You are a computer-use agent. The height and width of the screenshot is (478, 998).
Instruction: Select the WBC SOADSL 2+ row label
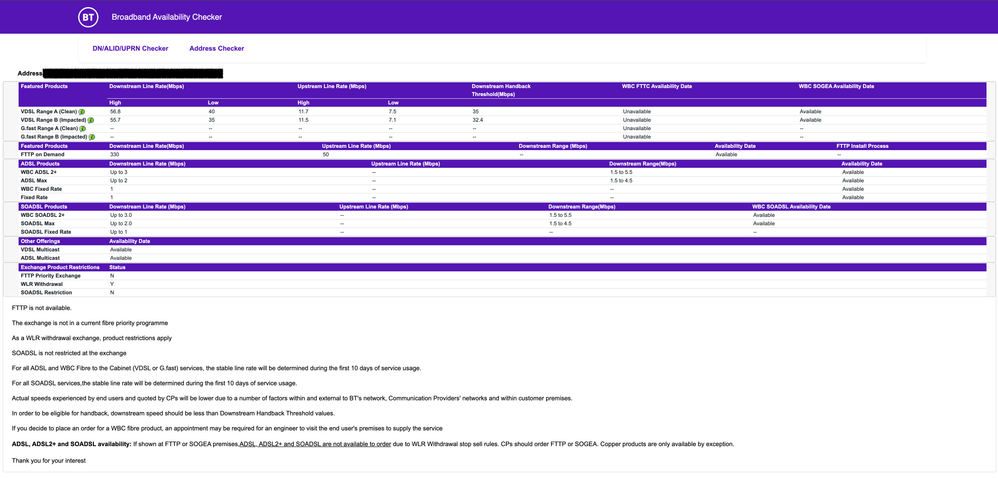[42, 215]
